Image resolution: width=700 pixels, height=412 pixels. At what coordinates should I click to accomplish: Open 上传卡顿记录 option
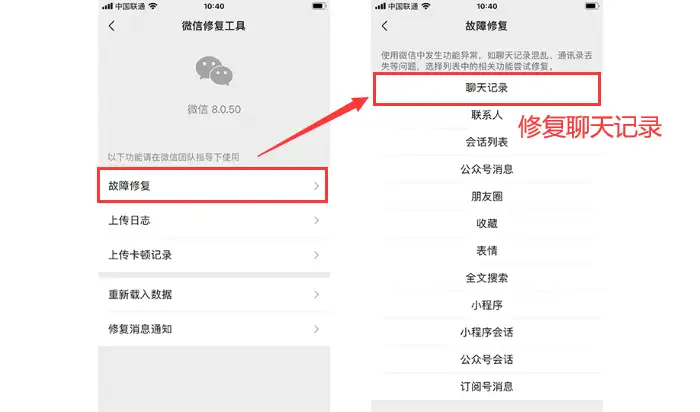point(214,255)
